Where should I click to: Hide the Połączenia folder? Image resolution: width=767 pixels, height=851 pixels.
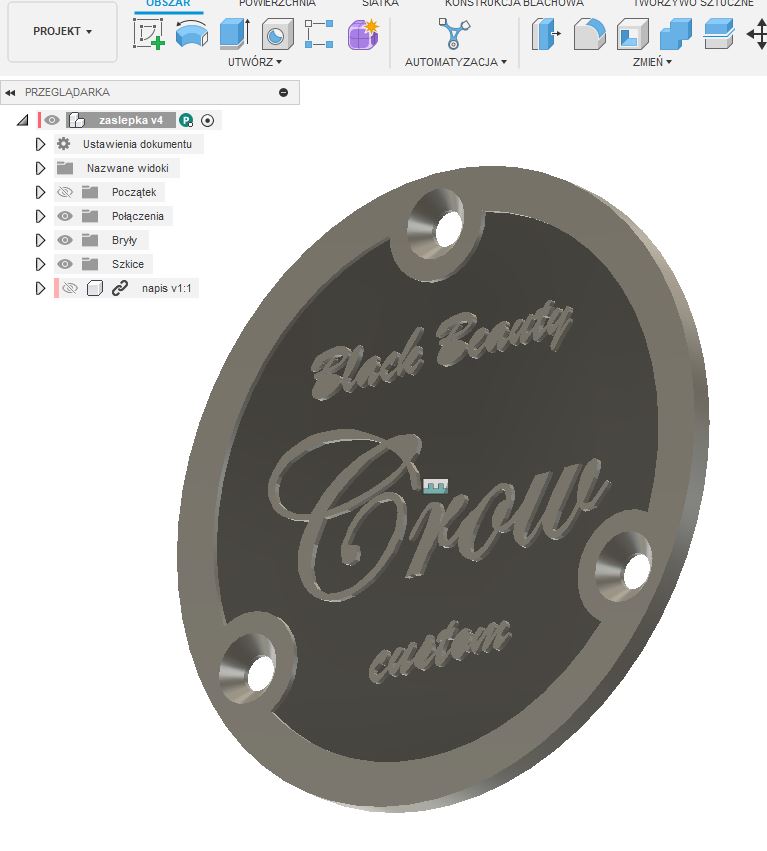[65, 216]
